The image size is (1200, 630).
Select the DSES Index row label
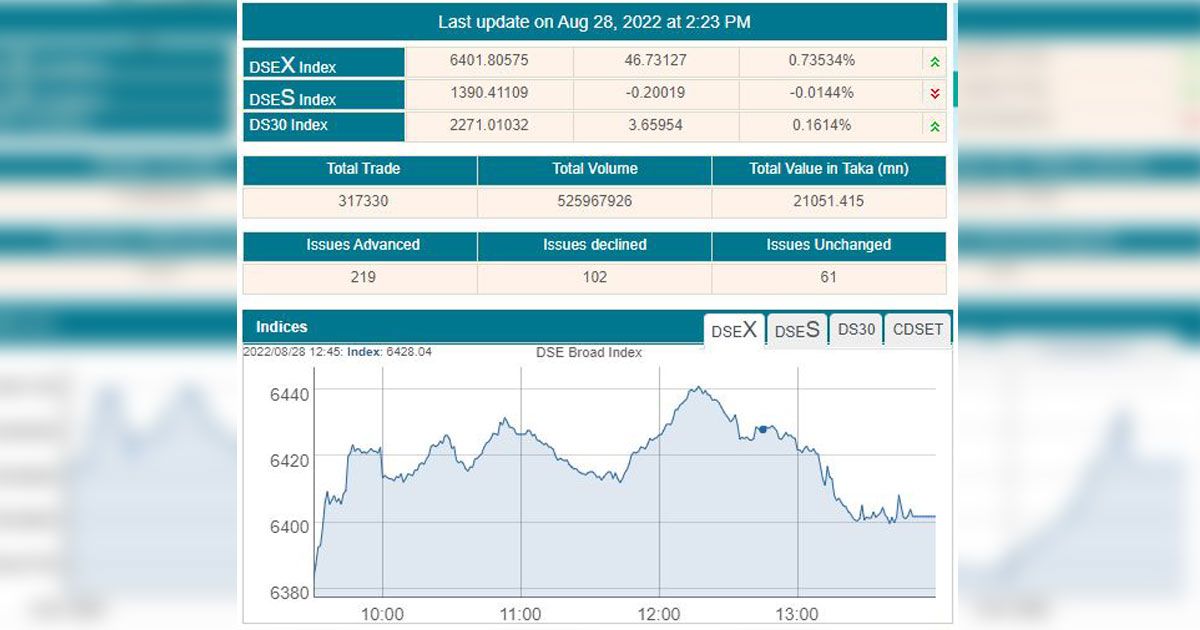point(324,95)
